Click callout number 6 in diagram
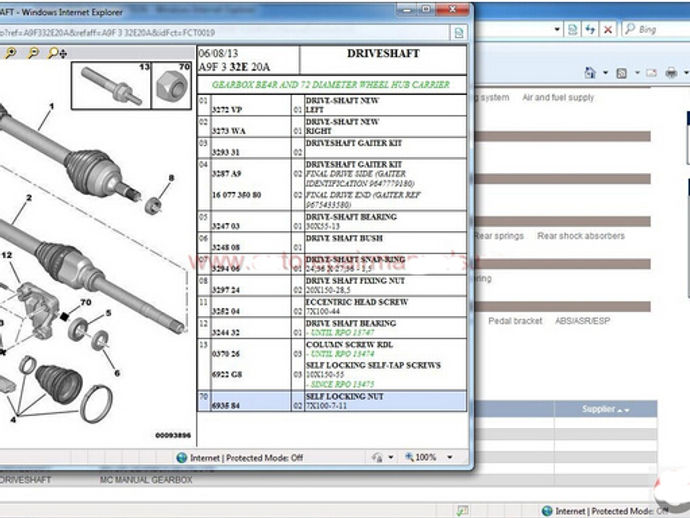Screen dimensions: 690x518 click(117, 373)
